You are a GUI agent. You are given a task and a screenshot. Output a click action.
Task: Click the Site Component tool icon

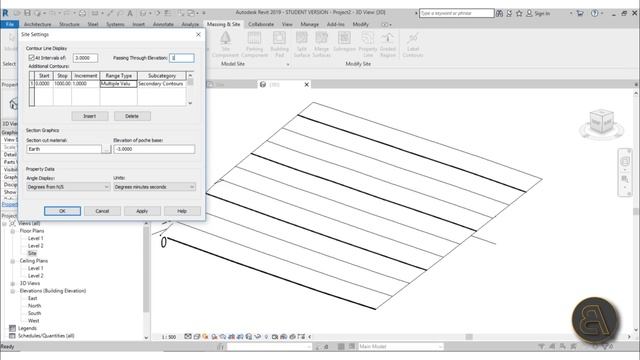click(x=225, y=38)
